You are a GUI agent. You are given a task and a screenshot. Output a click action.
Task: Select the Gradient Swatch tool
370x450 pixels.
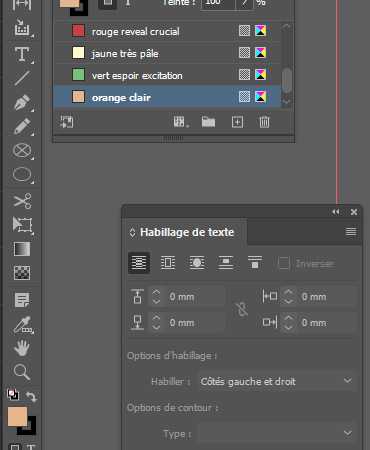click(x=22, y=249)
